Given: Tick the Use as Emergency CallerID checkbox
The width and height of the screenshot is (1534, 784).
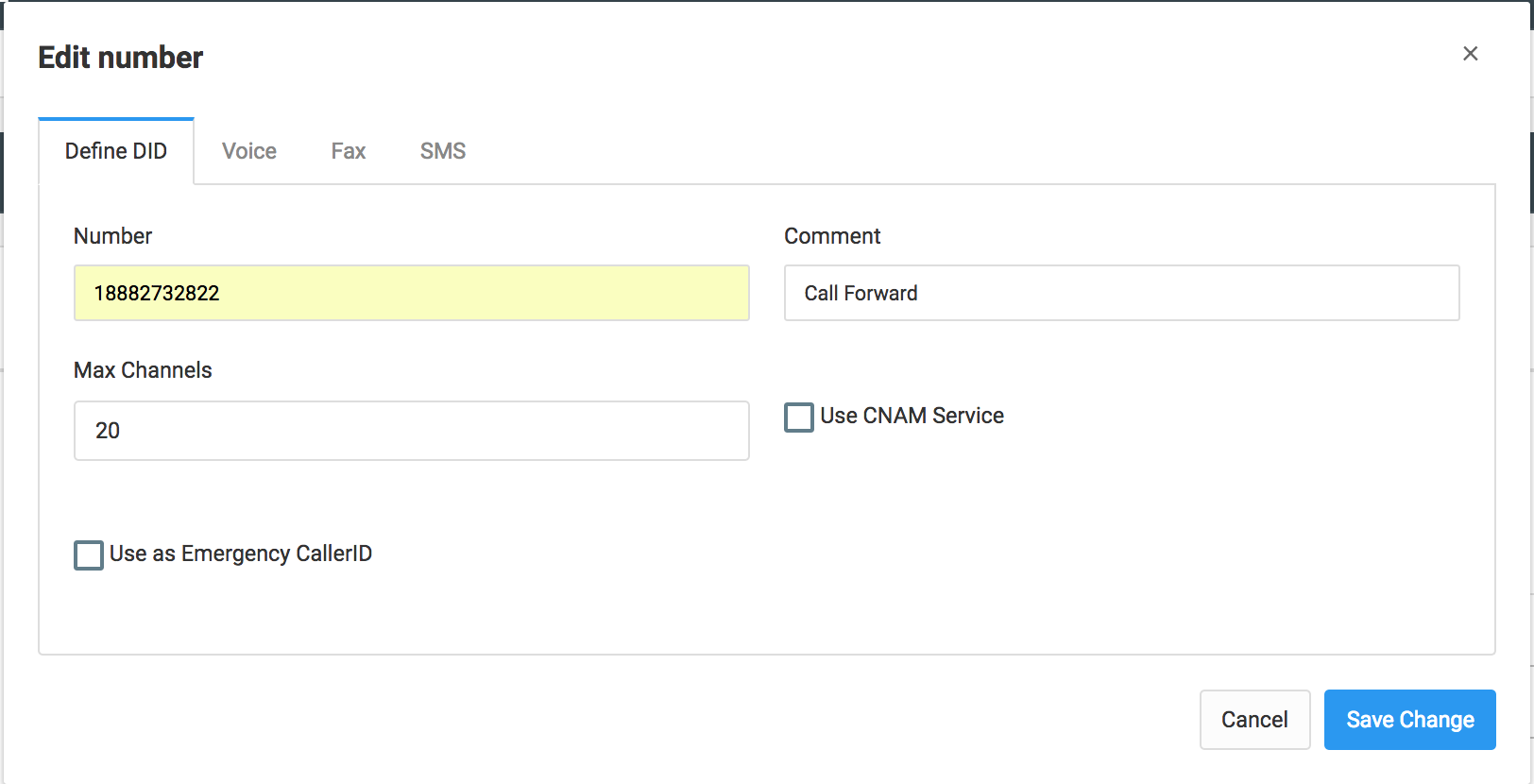Looking at the screenshot, I should 89,554.
